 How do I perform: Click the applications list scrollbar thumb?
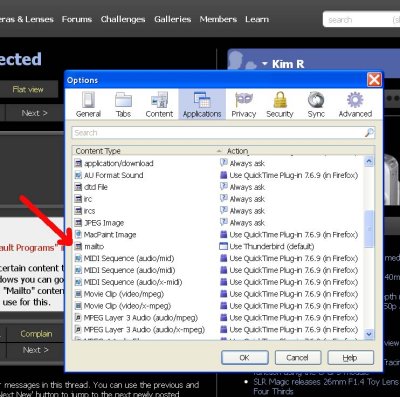click(x=369, y=229)
